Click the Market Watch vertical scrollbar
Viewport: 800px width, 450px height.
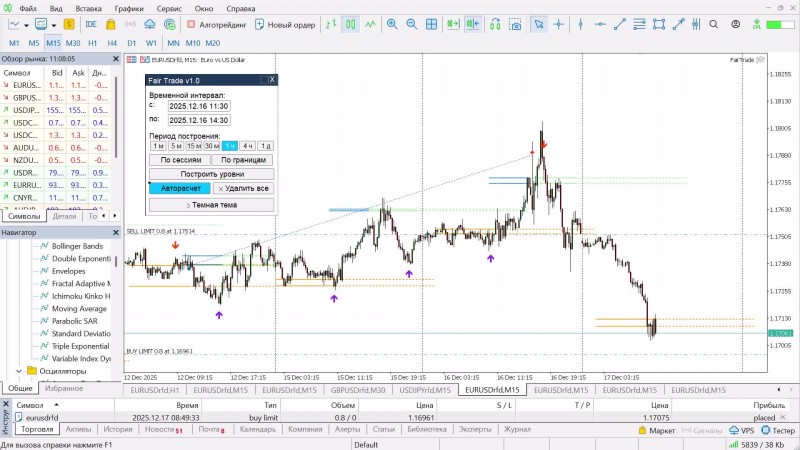116,116
